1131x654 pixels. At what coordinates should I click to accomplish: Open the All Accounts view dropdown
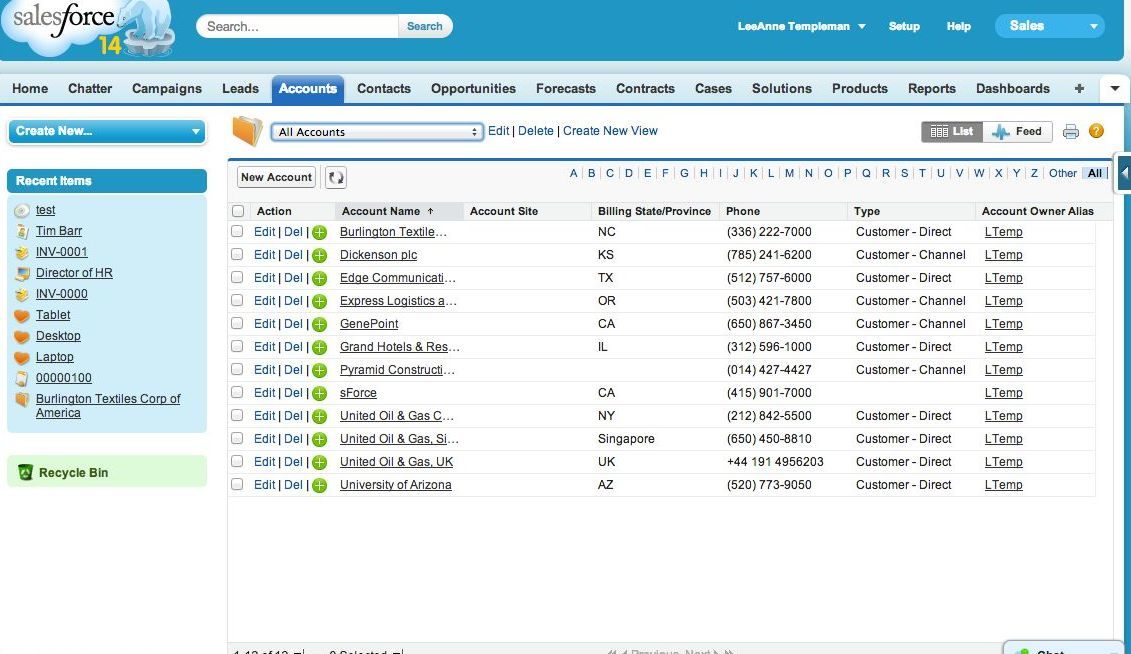click(x=377, y=132)
